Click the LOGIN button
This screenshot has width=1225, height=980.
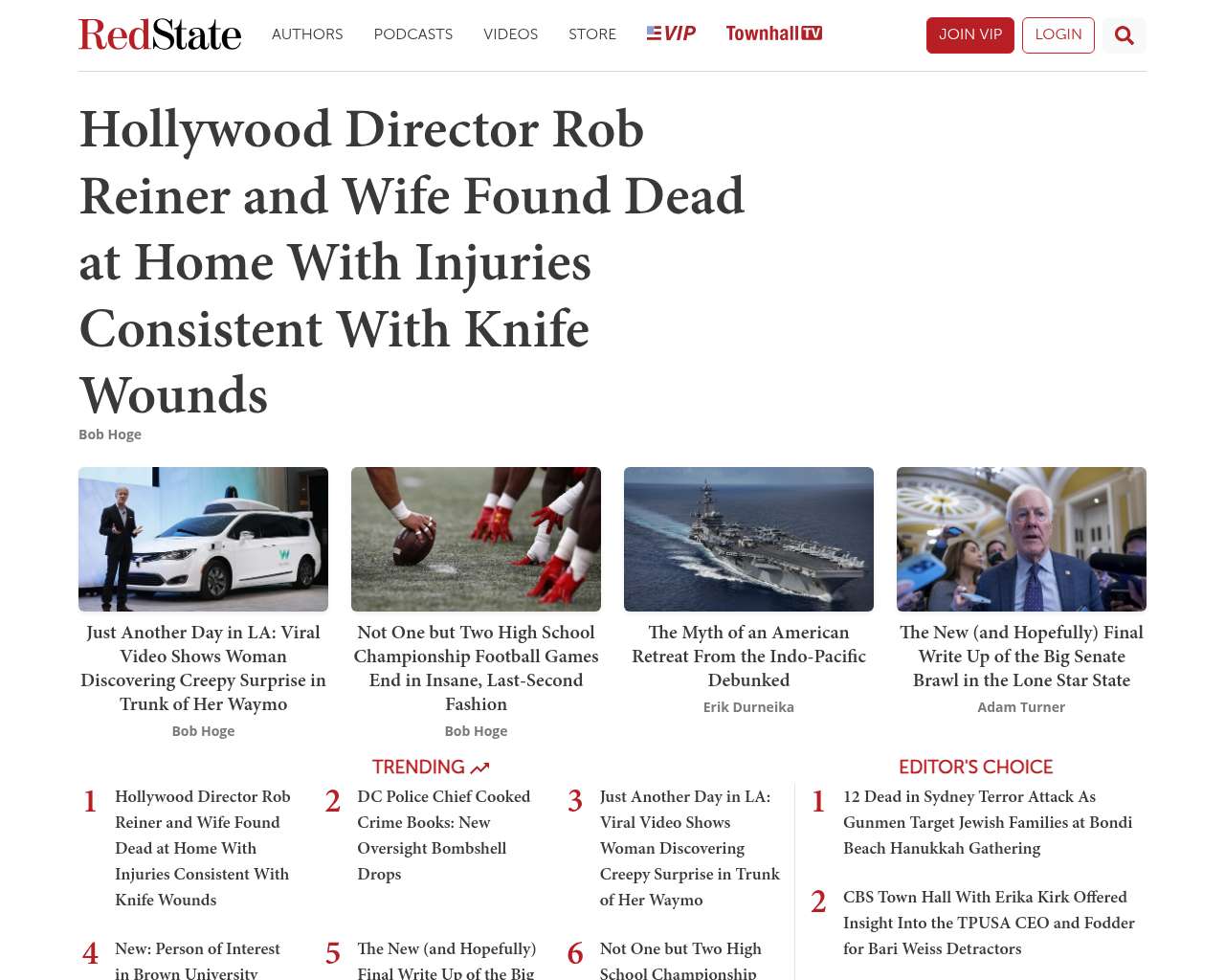(x=1058, y=35)
